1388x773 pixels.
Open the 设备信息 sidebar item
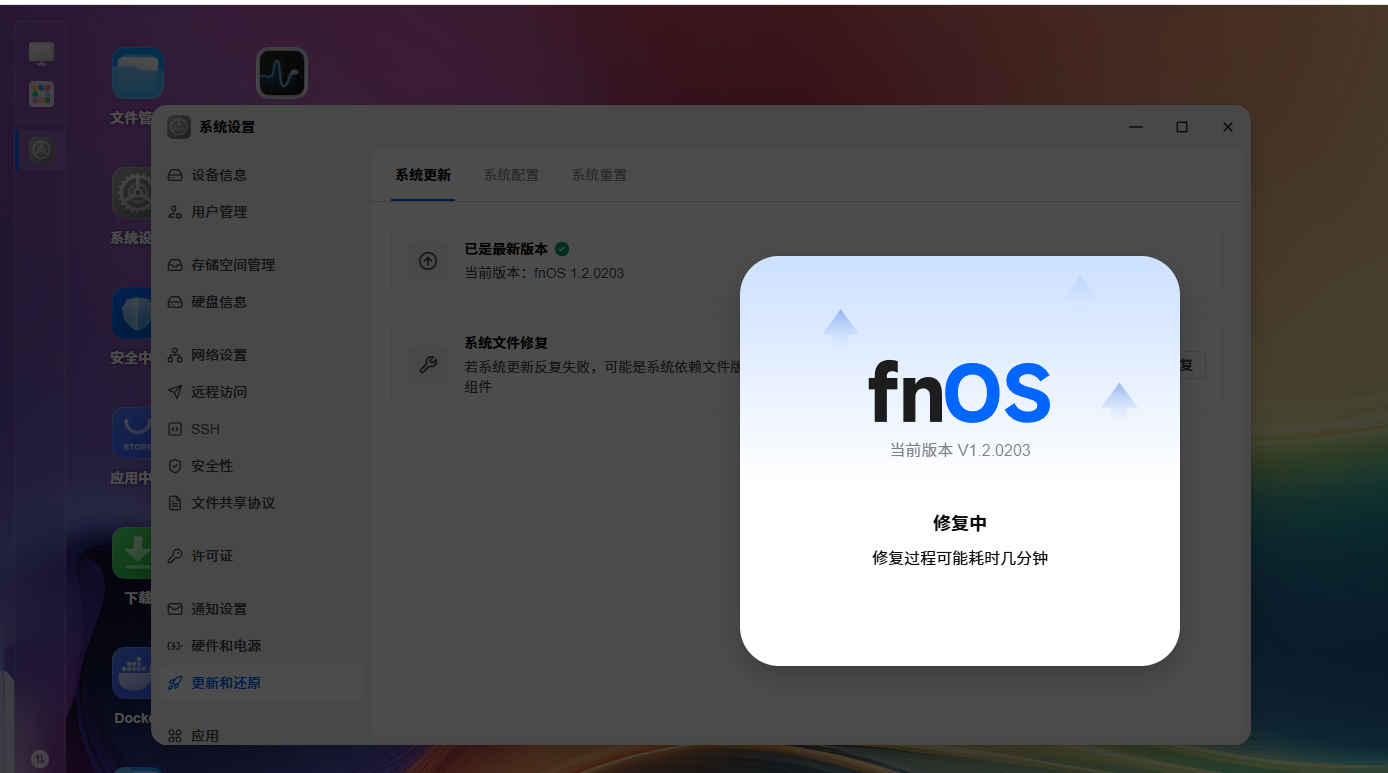click(x=260, y=175)
